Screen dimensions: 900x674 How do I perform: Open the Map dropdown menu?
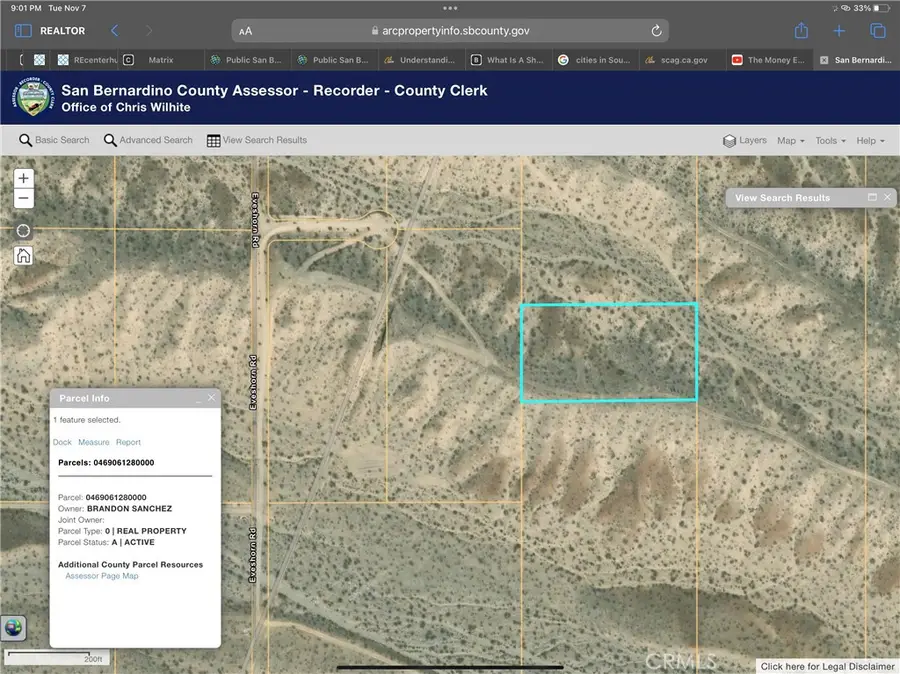tap(790, 140)
